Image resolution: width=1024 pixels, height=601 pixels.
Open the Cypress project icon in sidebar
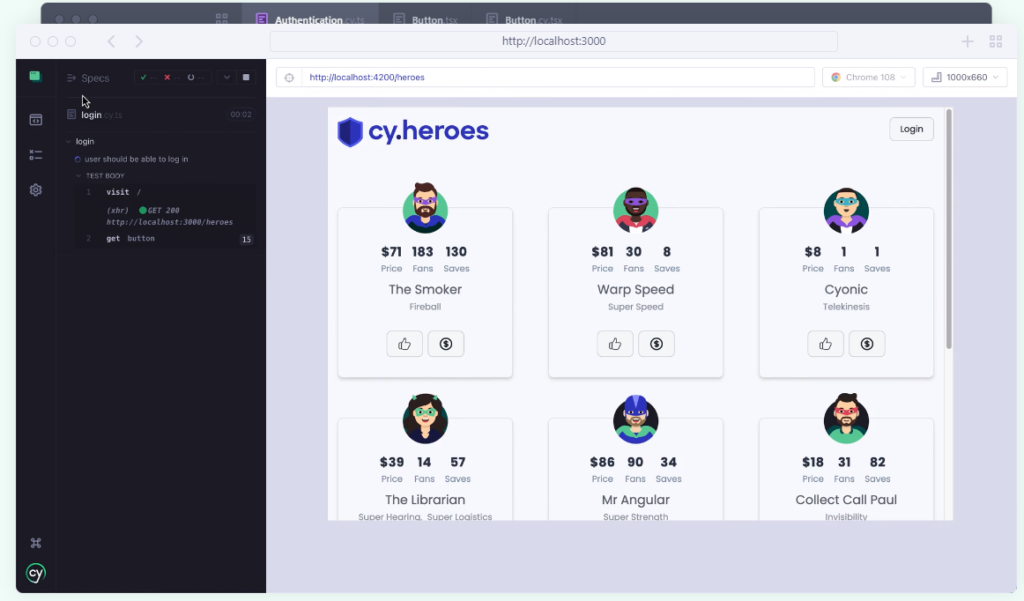click(35, 76)
